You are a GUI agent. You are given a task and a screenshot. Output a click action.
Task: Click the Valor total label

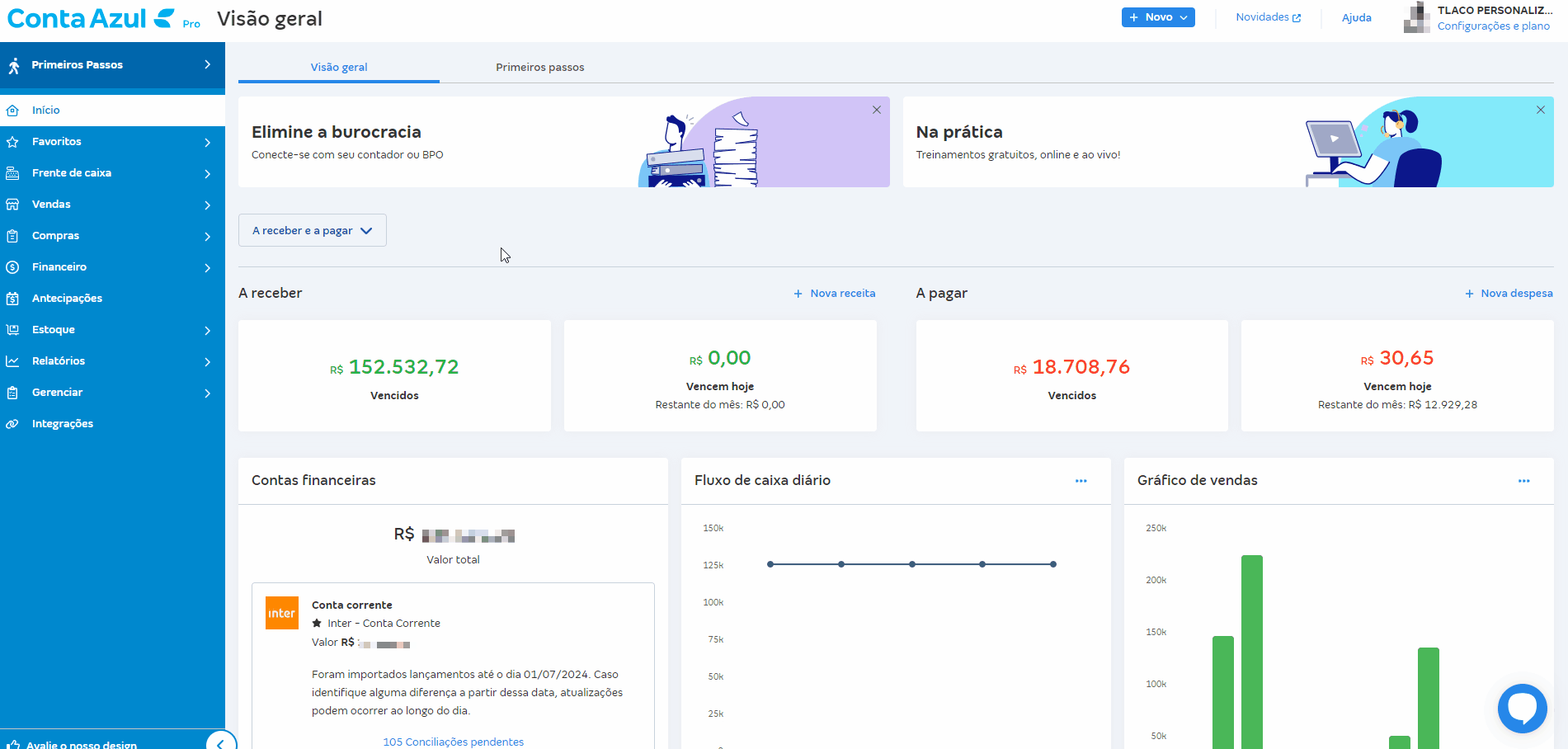click(x=453, y=560)
